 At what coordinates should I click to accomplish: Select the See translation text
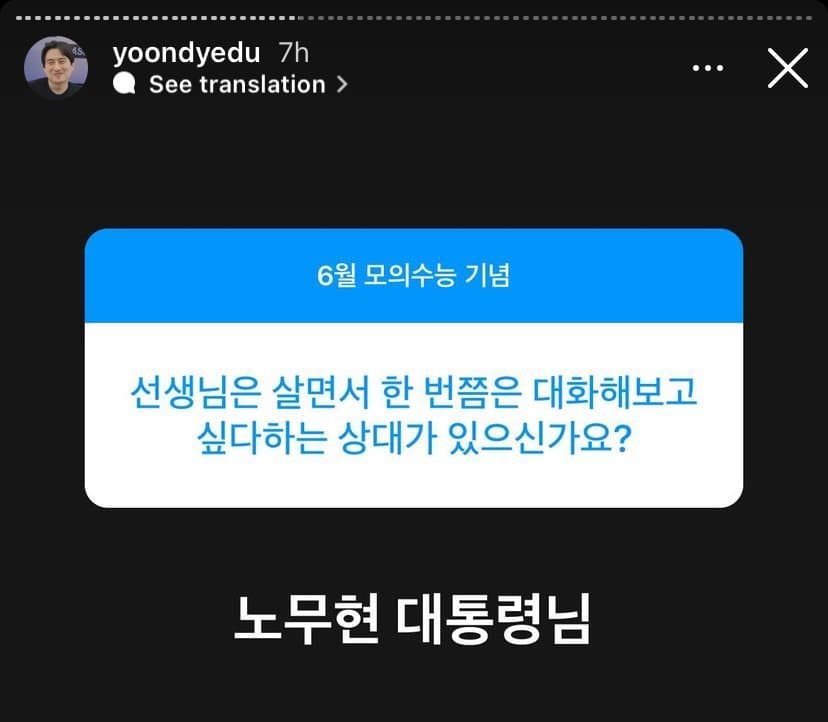pyautogui.click(x=237, y=84)
